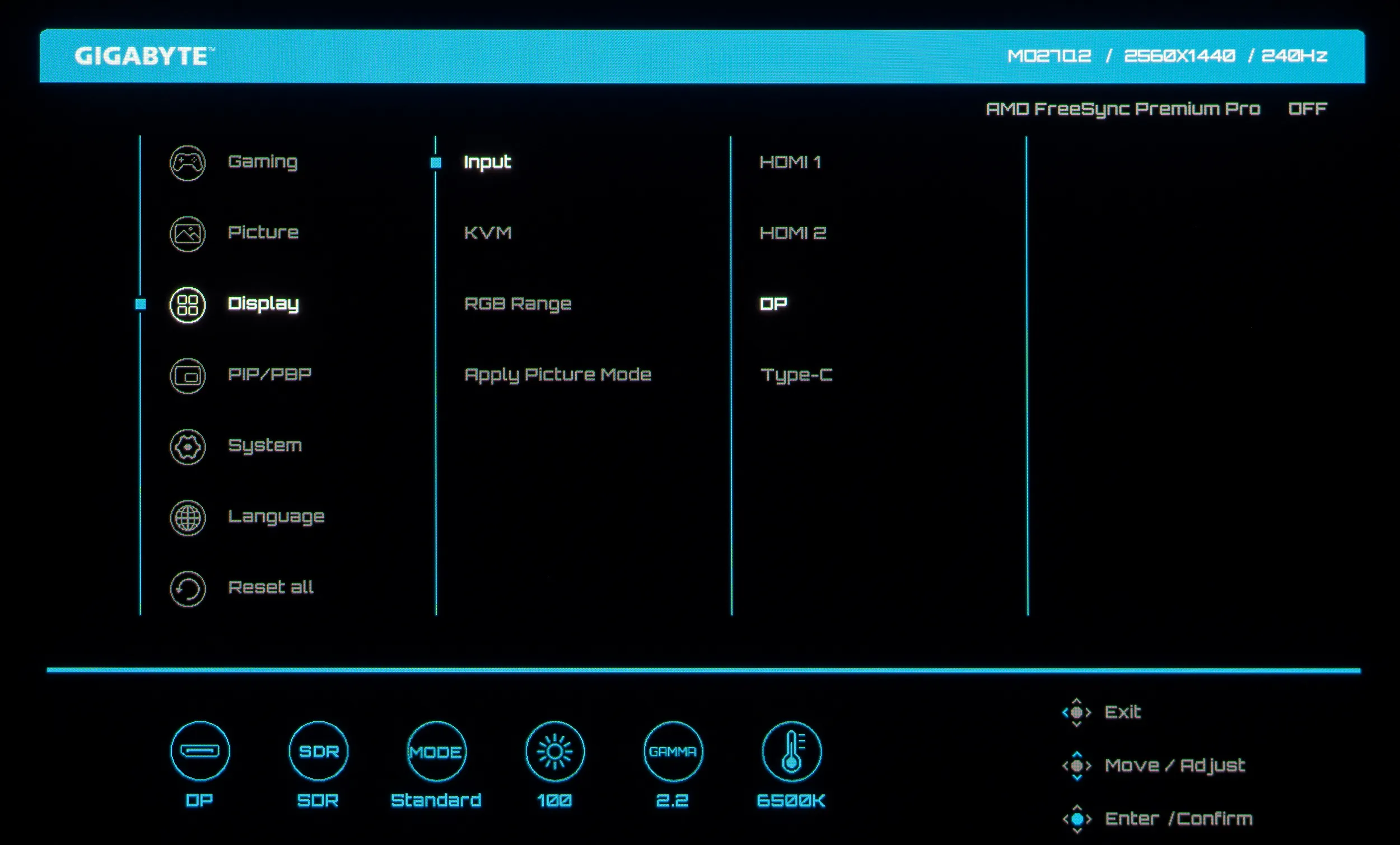This screenshot has height=845, width=1400.
Task: Select Type-C as input source
Action: point(796,375)
